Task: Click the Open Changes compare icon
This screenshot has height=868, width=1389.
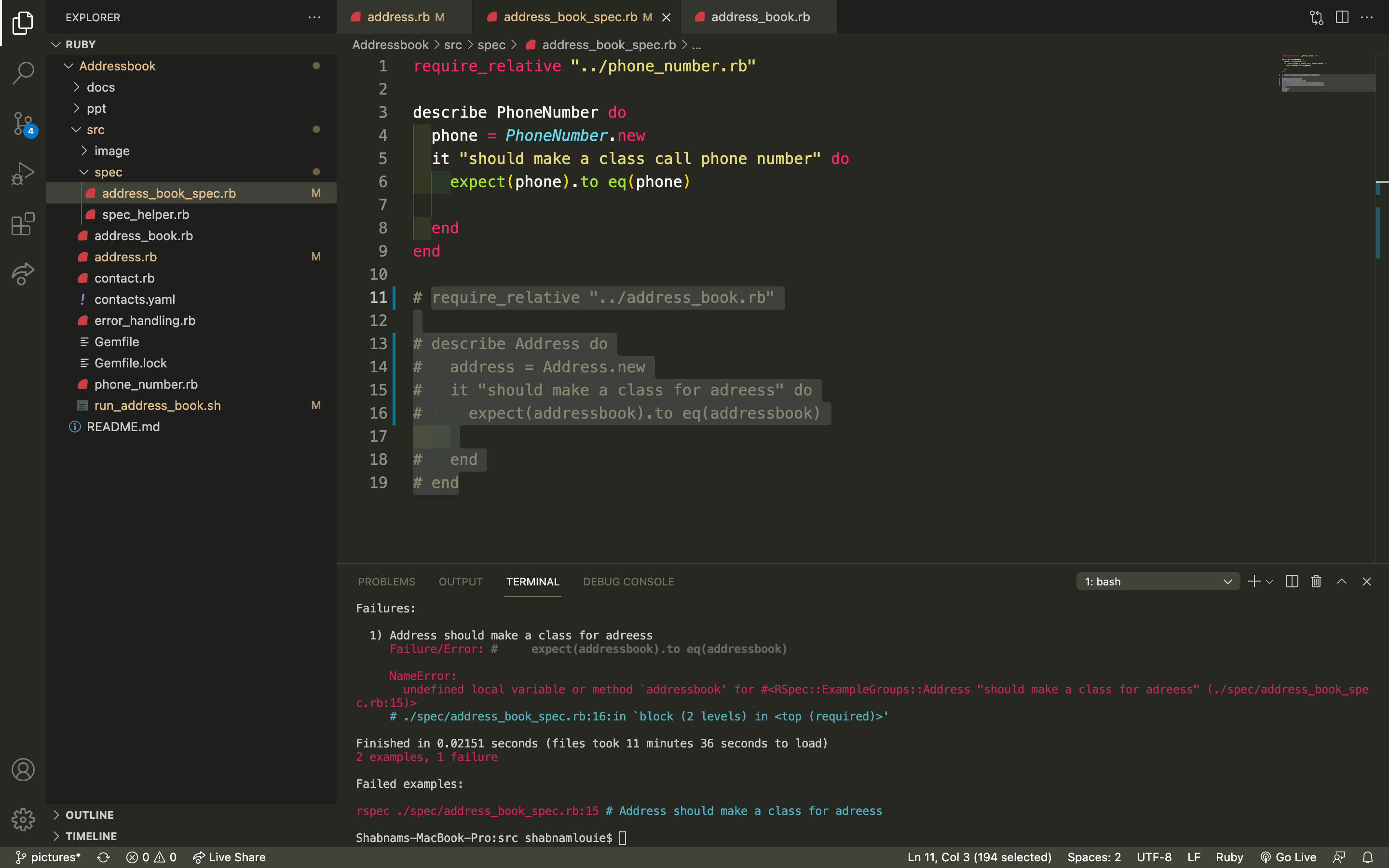Action: point(1316,17)
